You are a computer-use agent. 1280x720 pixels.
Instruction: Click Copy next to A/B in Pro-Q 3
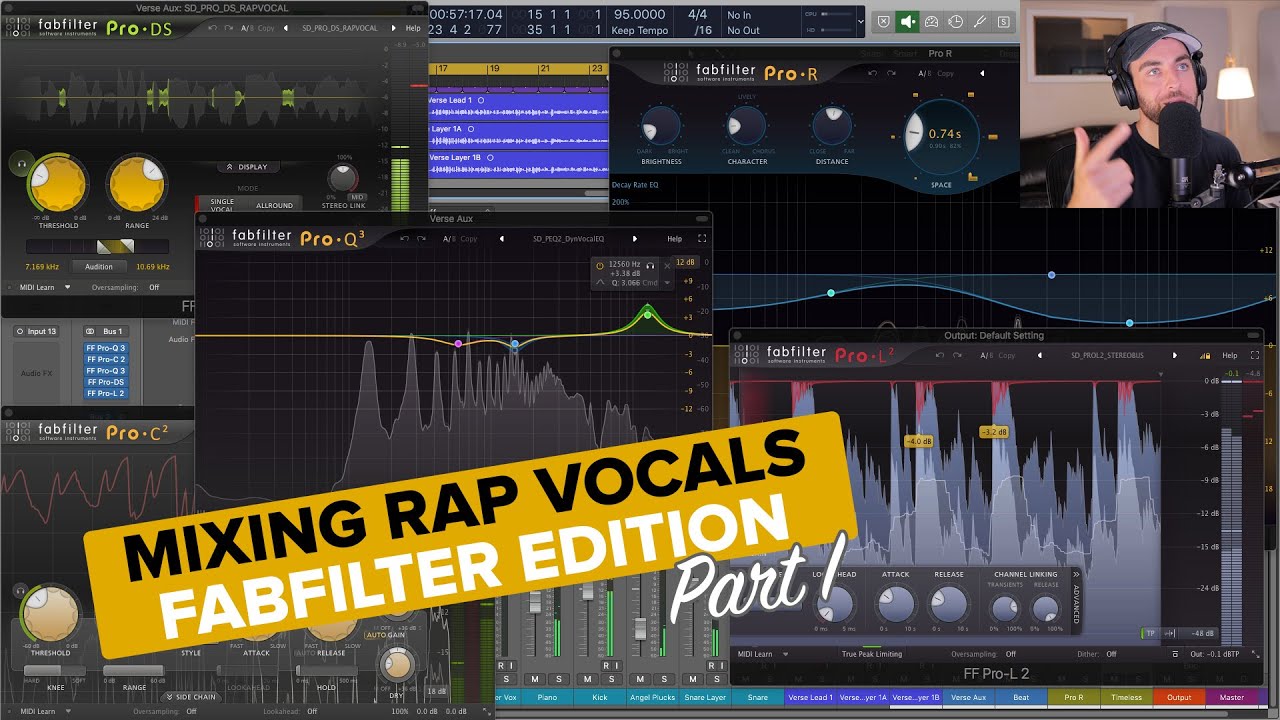(468, 239)
